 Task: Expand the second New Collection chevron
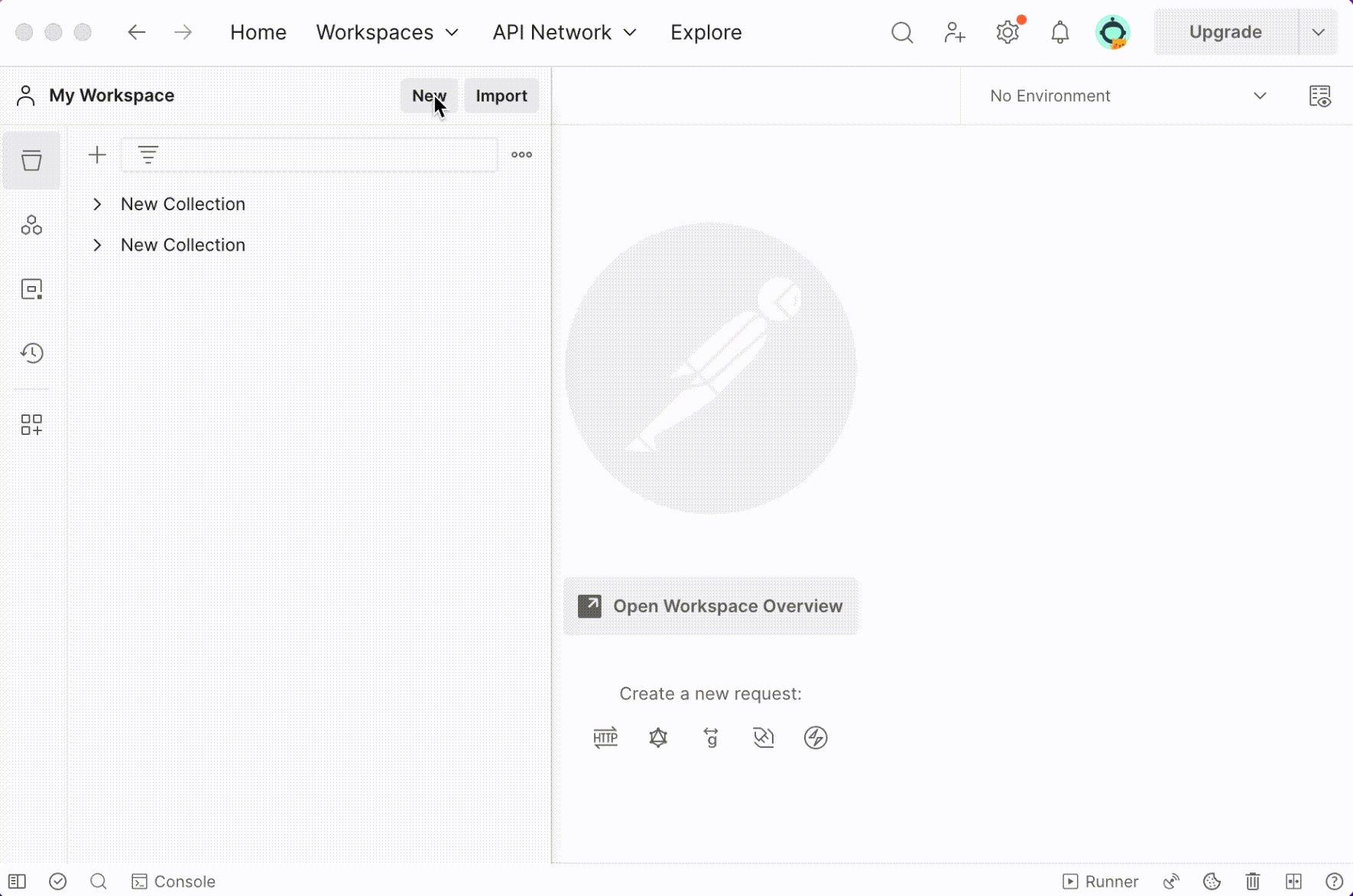coord(97,245)
